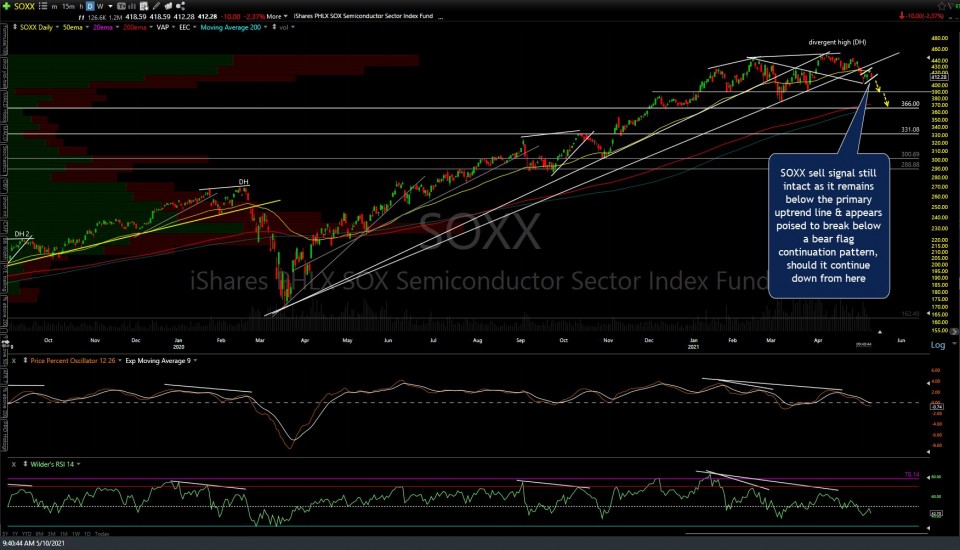Image resolution: width=960 pixels, height=550 pixels.
Task: Select the 'm' minute timeframe
Action: click(x=54, y=6)
